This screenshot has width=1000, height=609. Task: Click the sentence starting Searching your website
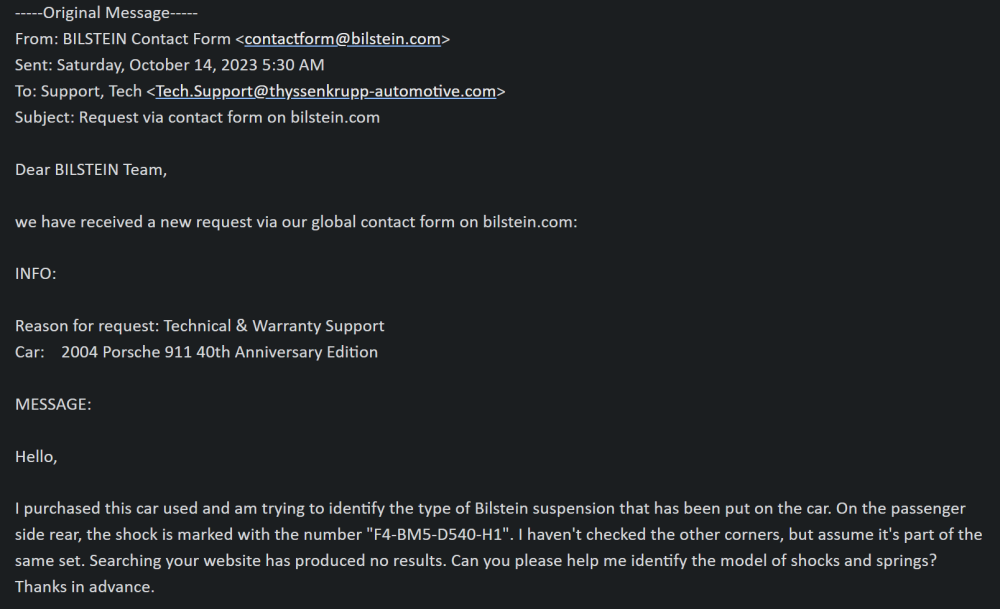229,560
